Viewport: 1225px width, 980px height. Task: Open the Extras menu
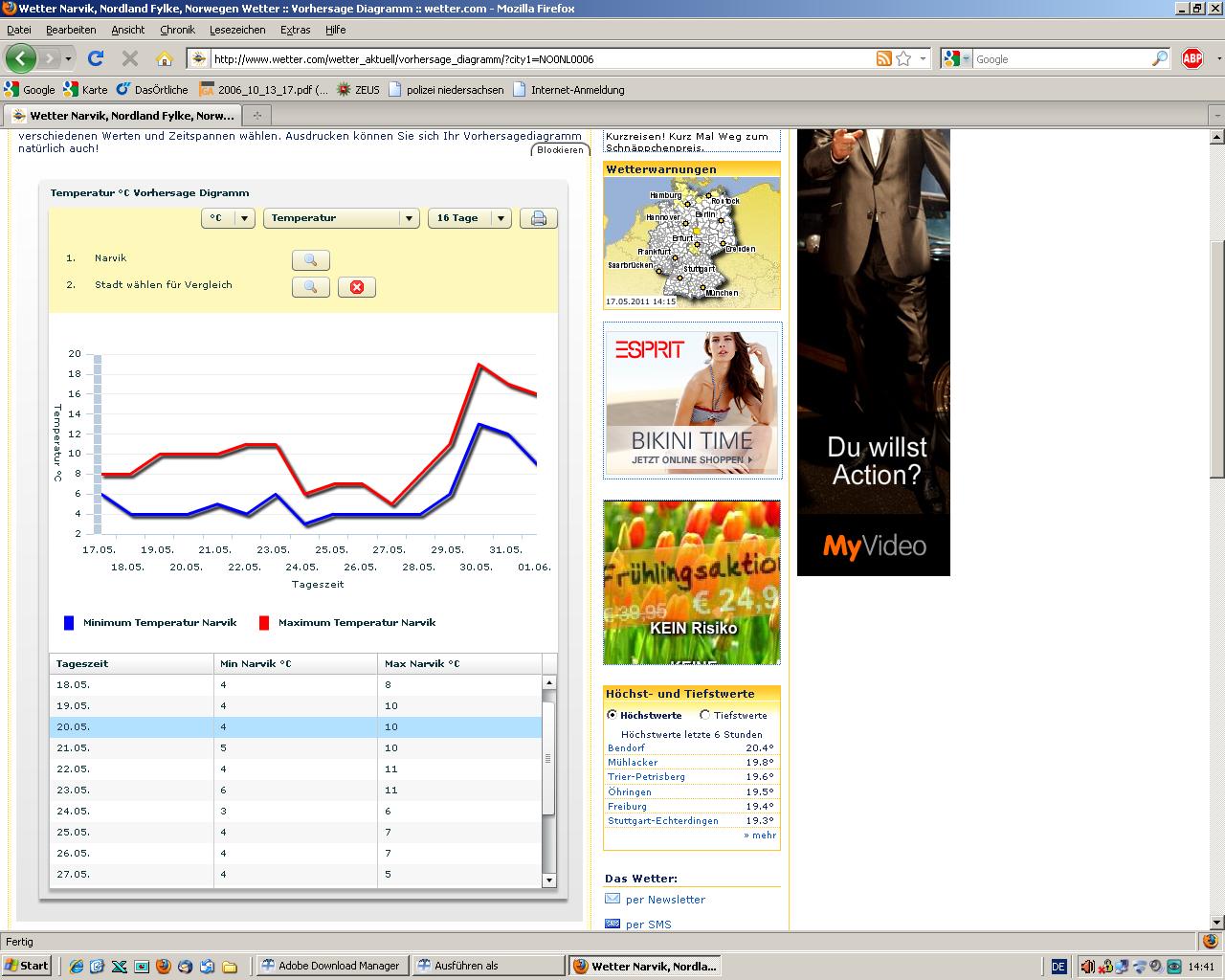coord(295,30)
